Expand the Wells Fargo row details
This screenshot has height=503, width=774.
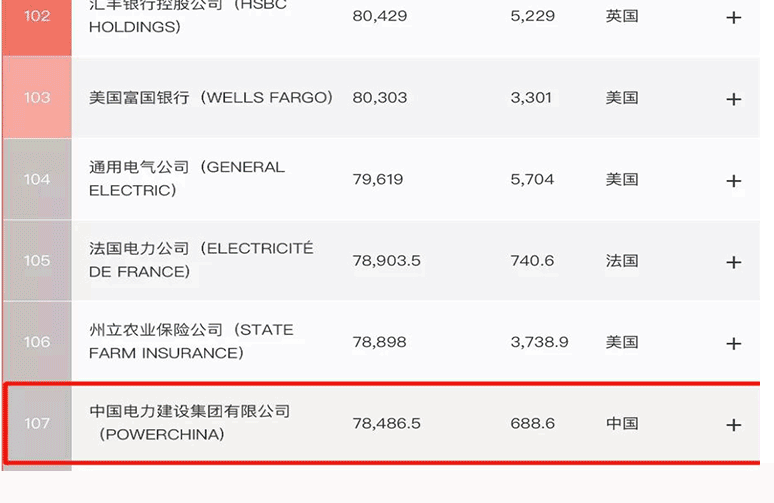click(x=733, y=99)
